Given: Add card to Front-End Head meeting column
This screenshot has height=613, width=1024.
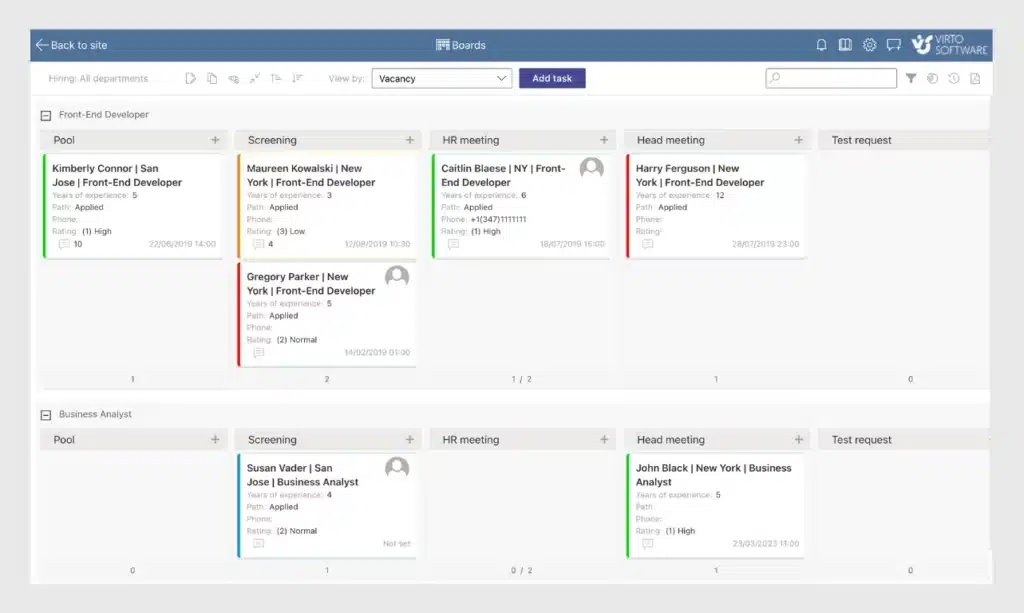Looking at the screenshot, I should [x=799, y=140].
